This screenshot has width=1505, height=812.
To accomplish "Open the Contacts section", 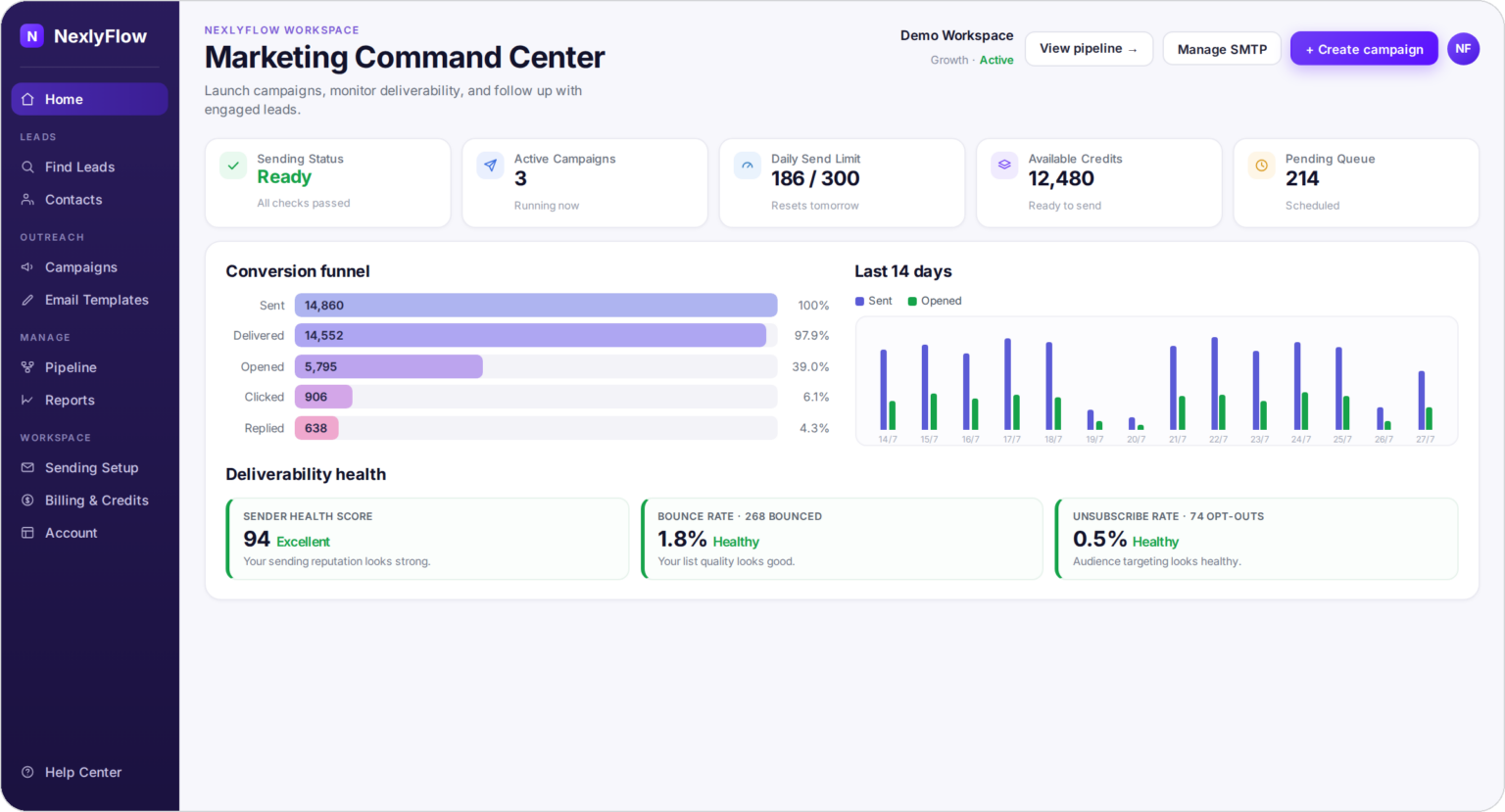I will (x=89, y=199).
